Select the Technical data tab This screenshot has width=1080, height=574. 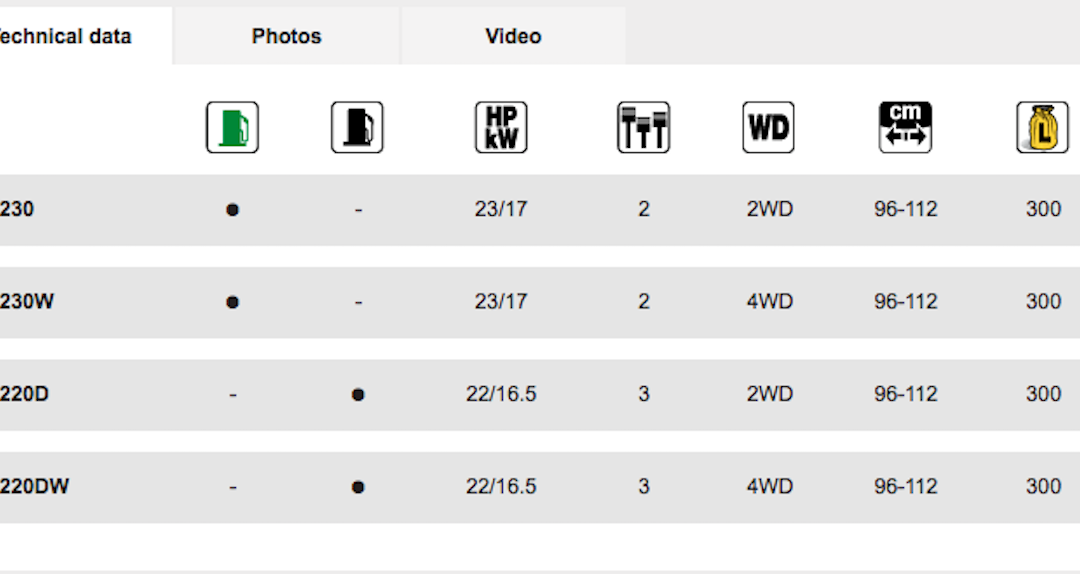(x=66, y=37)
